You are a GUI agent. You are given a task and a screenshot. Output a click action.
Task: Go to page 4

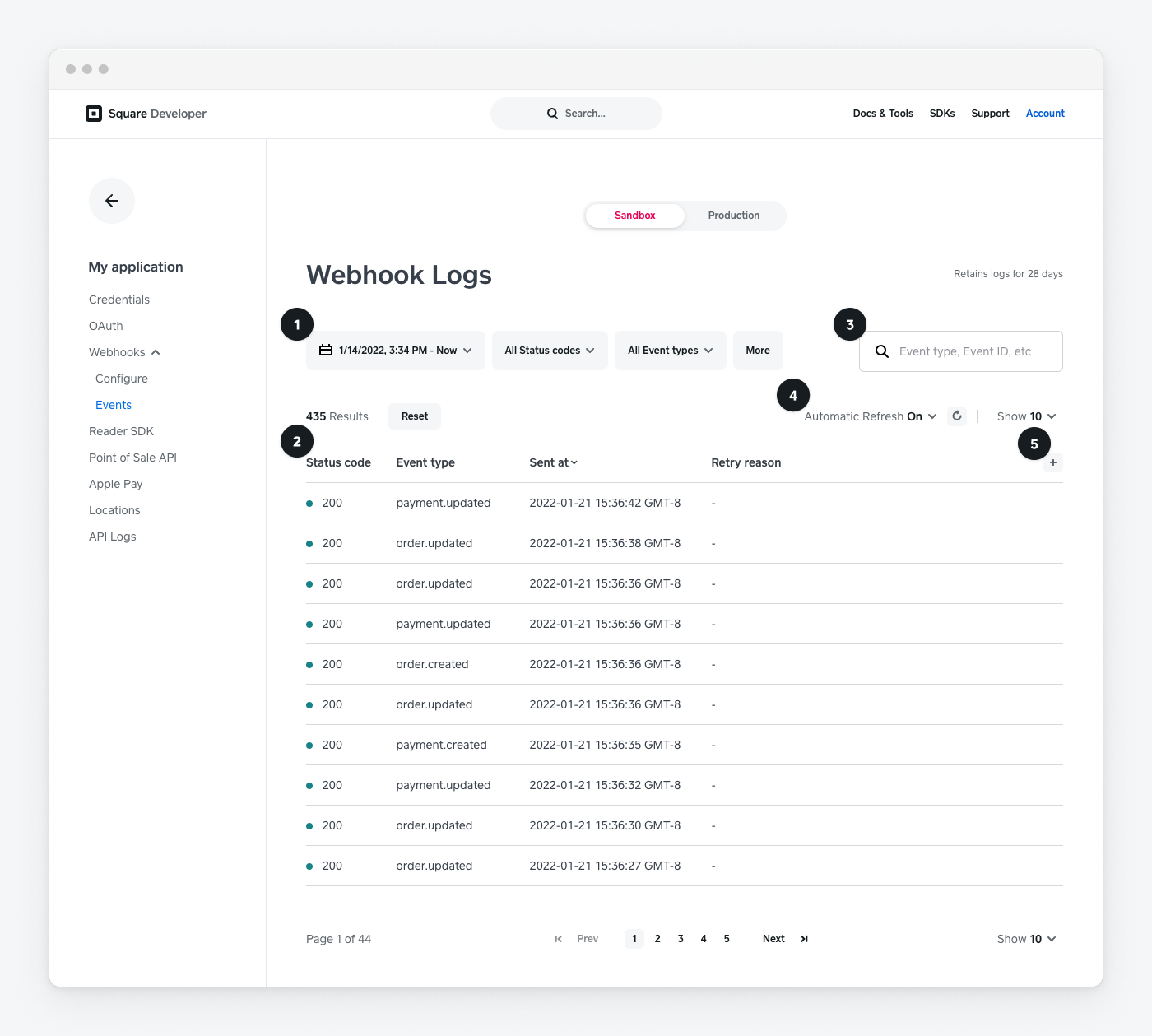pos(704,939)
